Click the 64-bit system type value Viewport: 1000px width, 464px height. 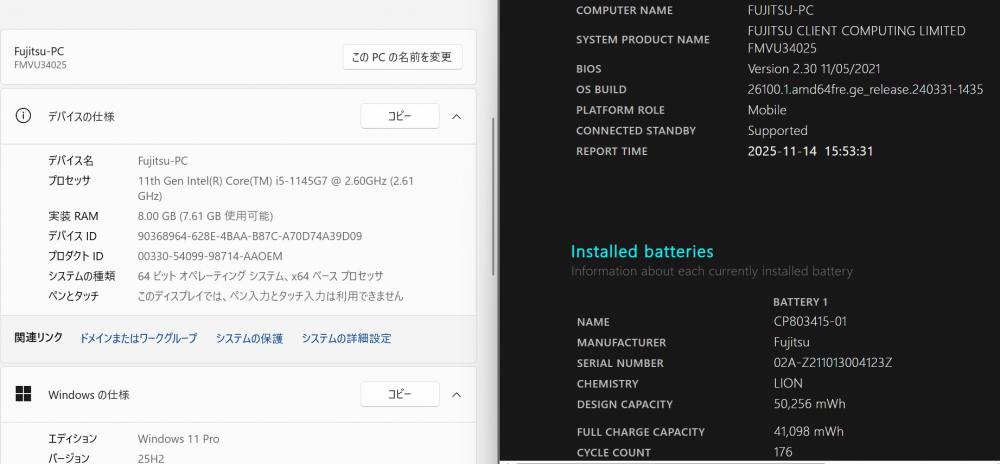click(x=260, y=276)
